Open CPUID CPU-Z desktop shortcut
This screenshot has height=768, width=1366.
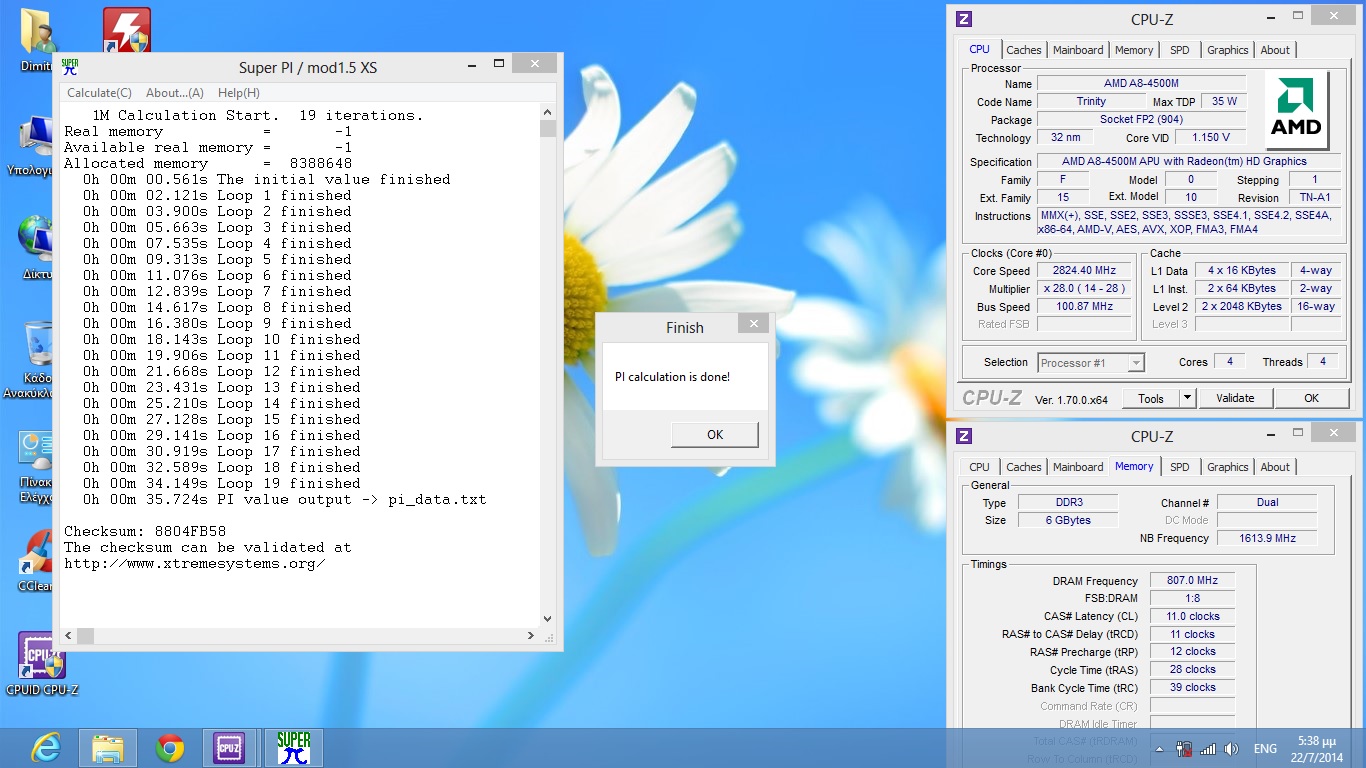(42, 664)
